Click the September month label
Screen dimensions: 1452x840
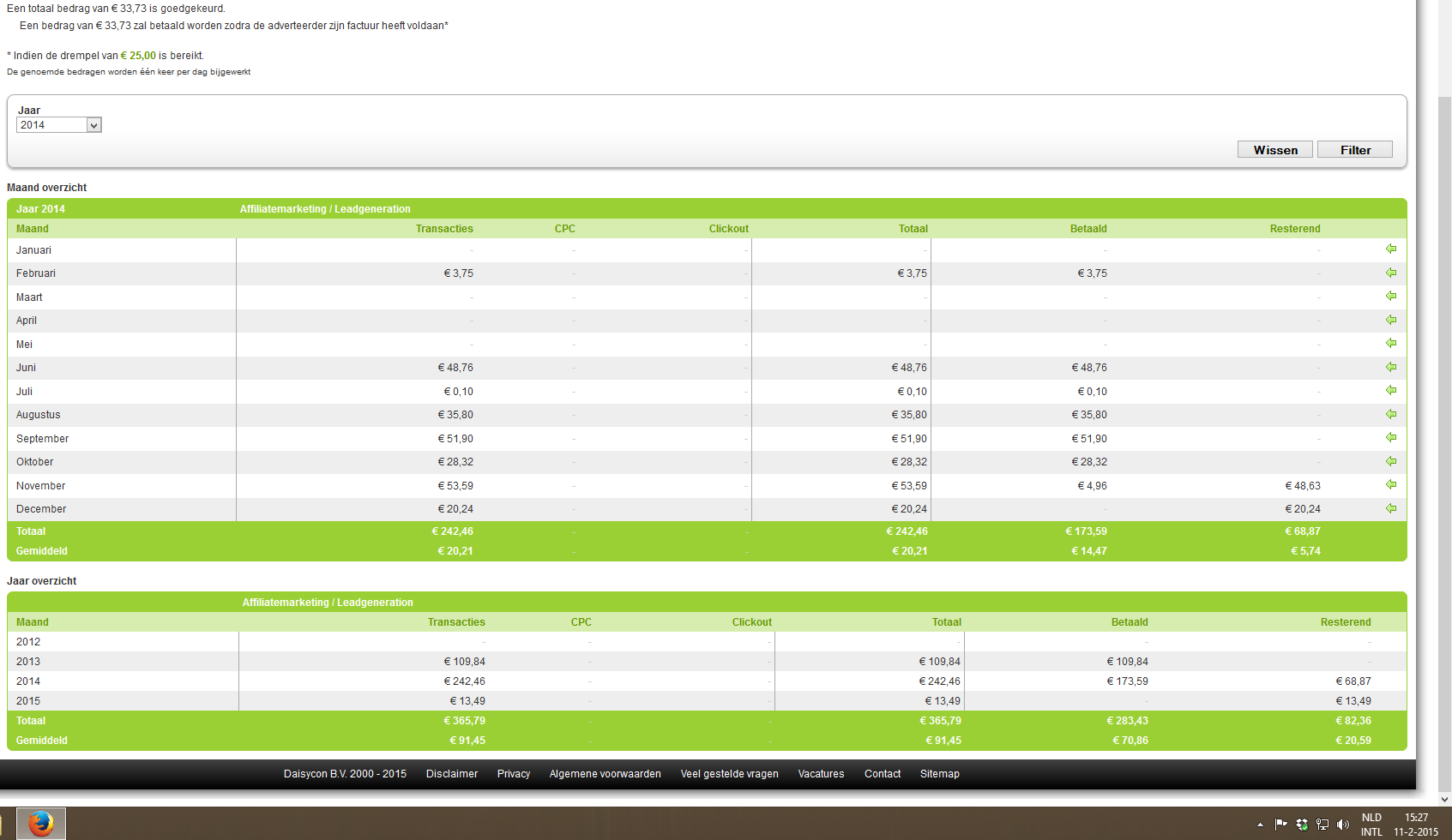click(43, 439)
